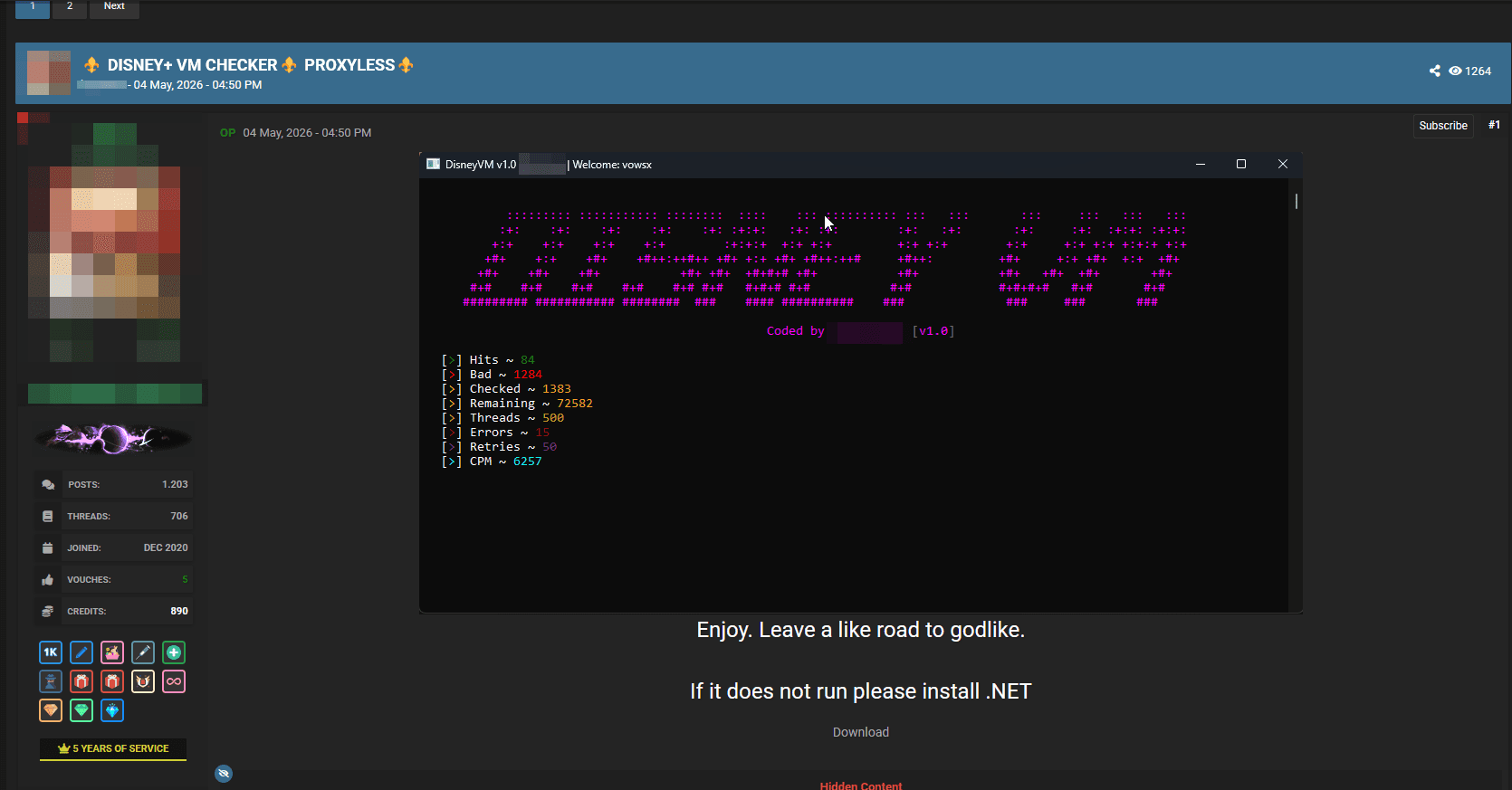Click the DisneyVM window title icon
Image resolution: width=1512 pixels, height=790 pixels.
coord(433,165)
